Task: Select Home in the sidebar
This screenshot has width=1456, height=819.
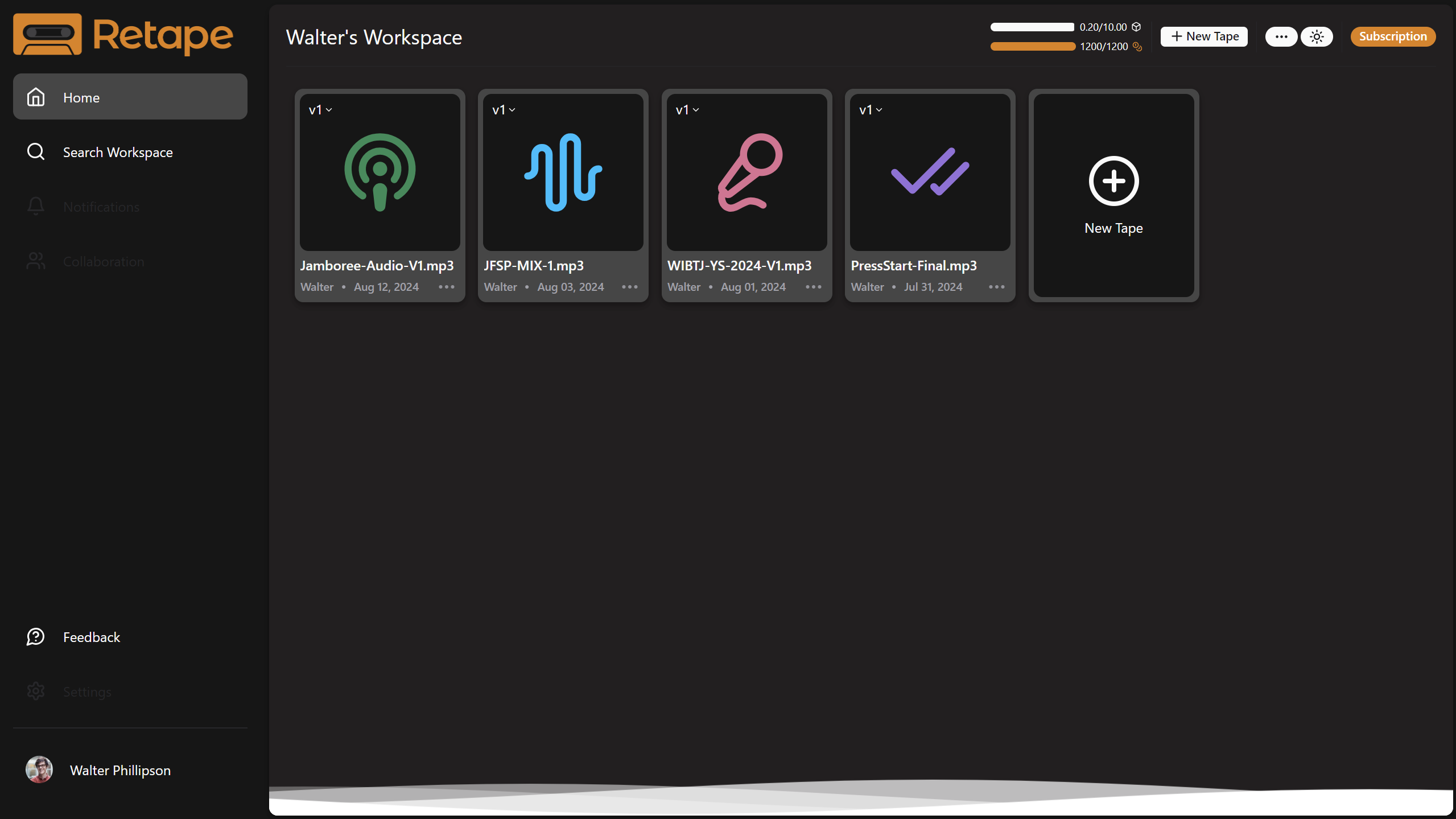Action: (130, 97)
